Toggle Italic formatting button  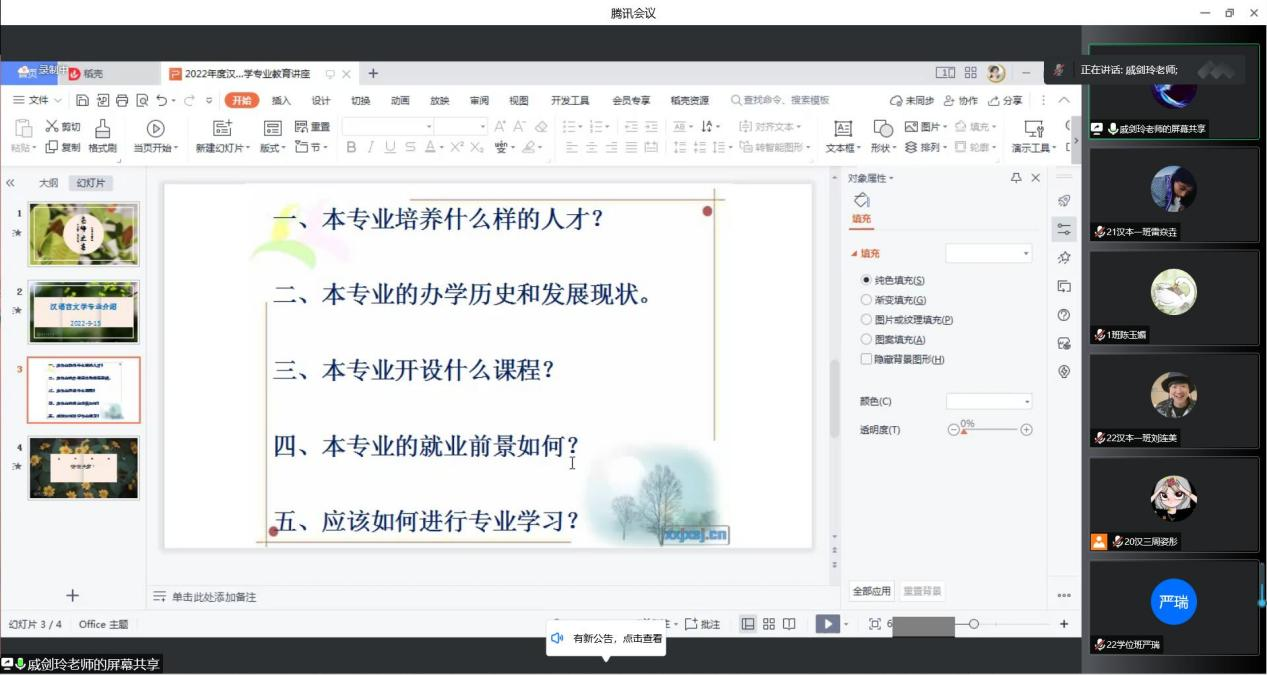[370, 147]
